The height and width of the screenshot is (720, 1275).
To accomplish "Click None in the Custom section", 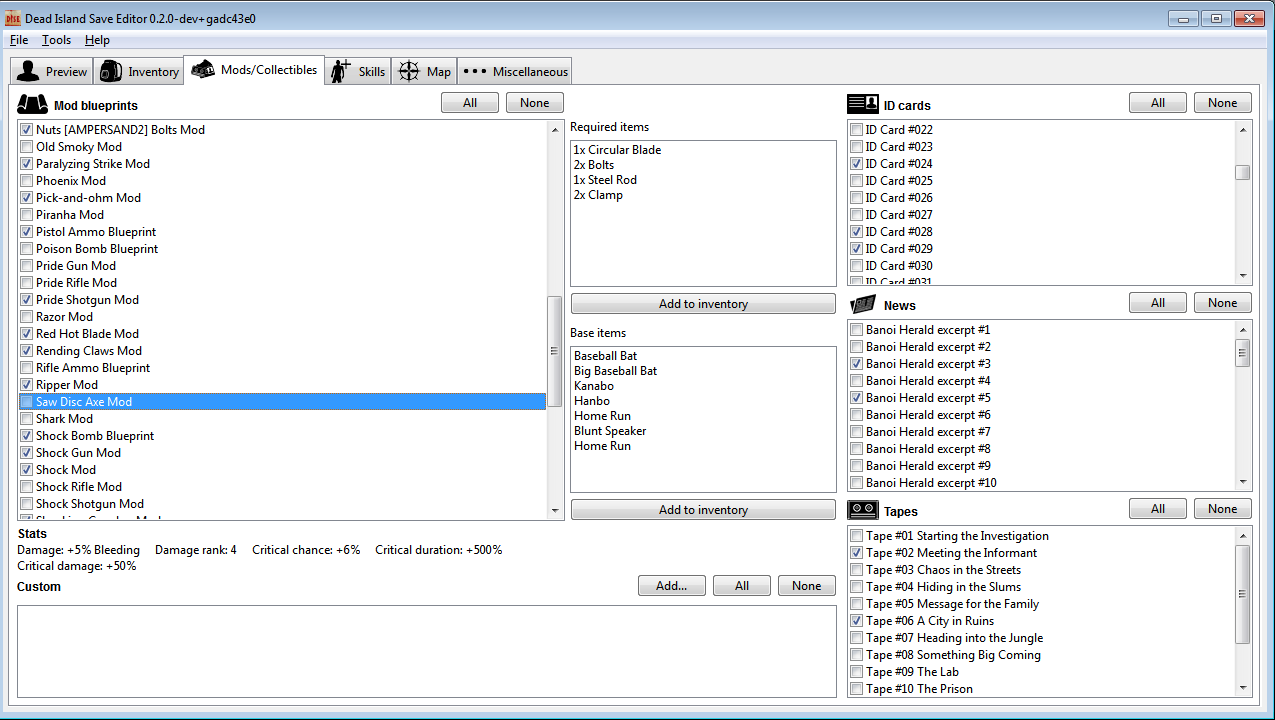I will click(807, 586).
